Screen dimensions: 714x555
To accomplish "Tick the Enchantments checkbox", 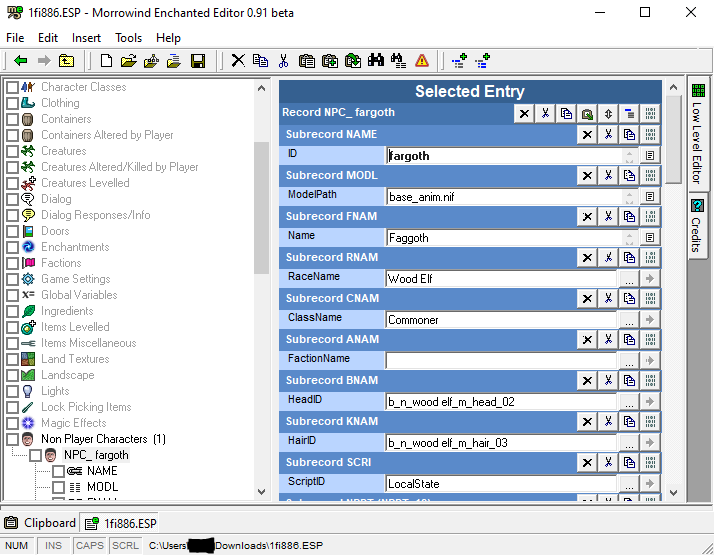I will click(12, 247).
